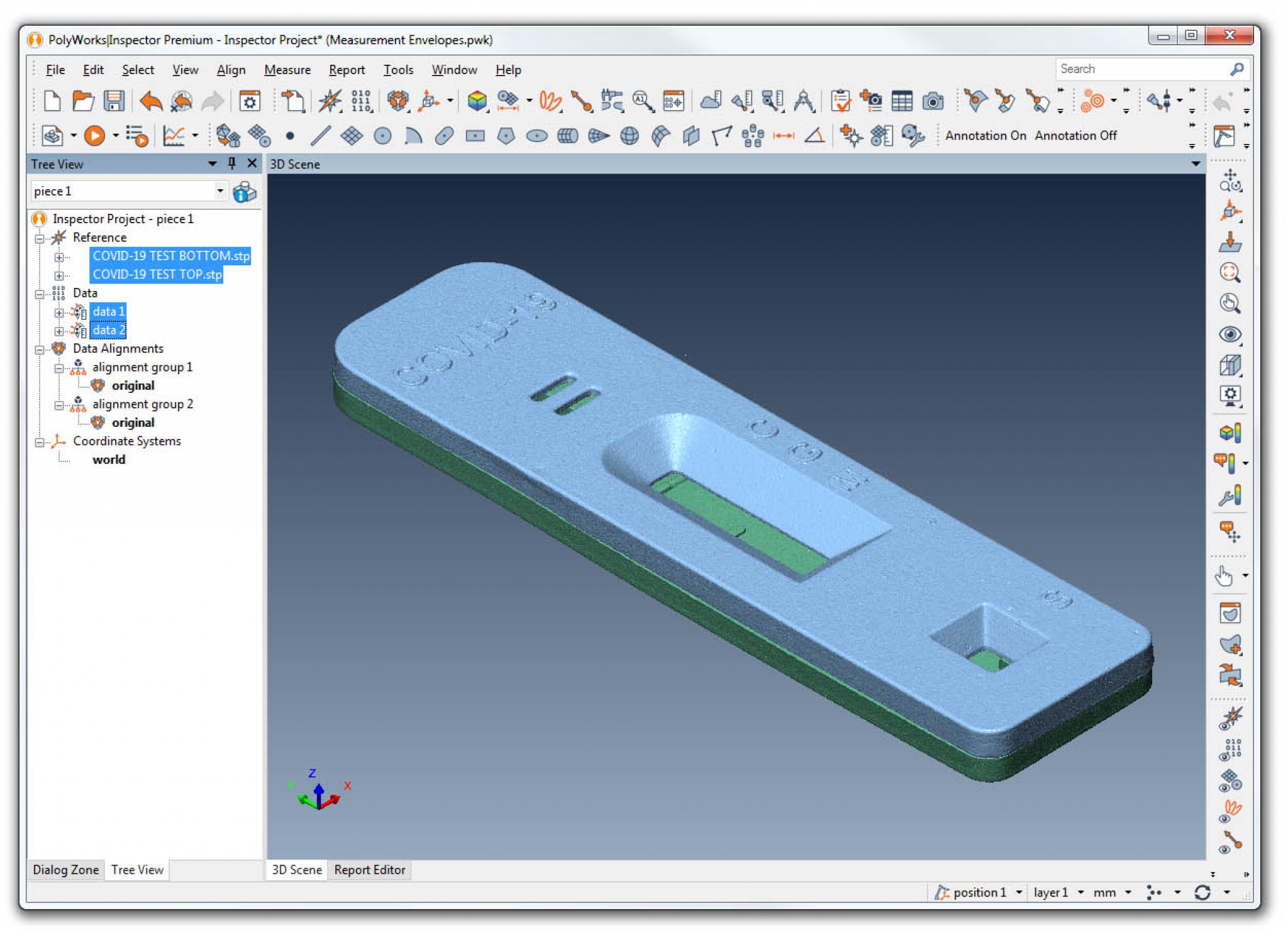Create a cylinder feature from toolbar
This screenshot has width=1288, height=943.
pyautogui.click(x=567, y=136)
